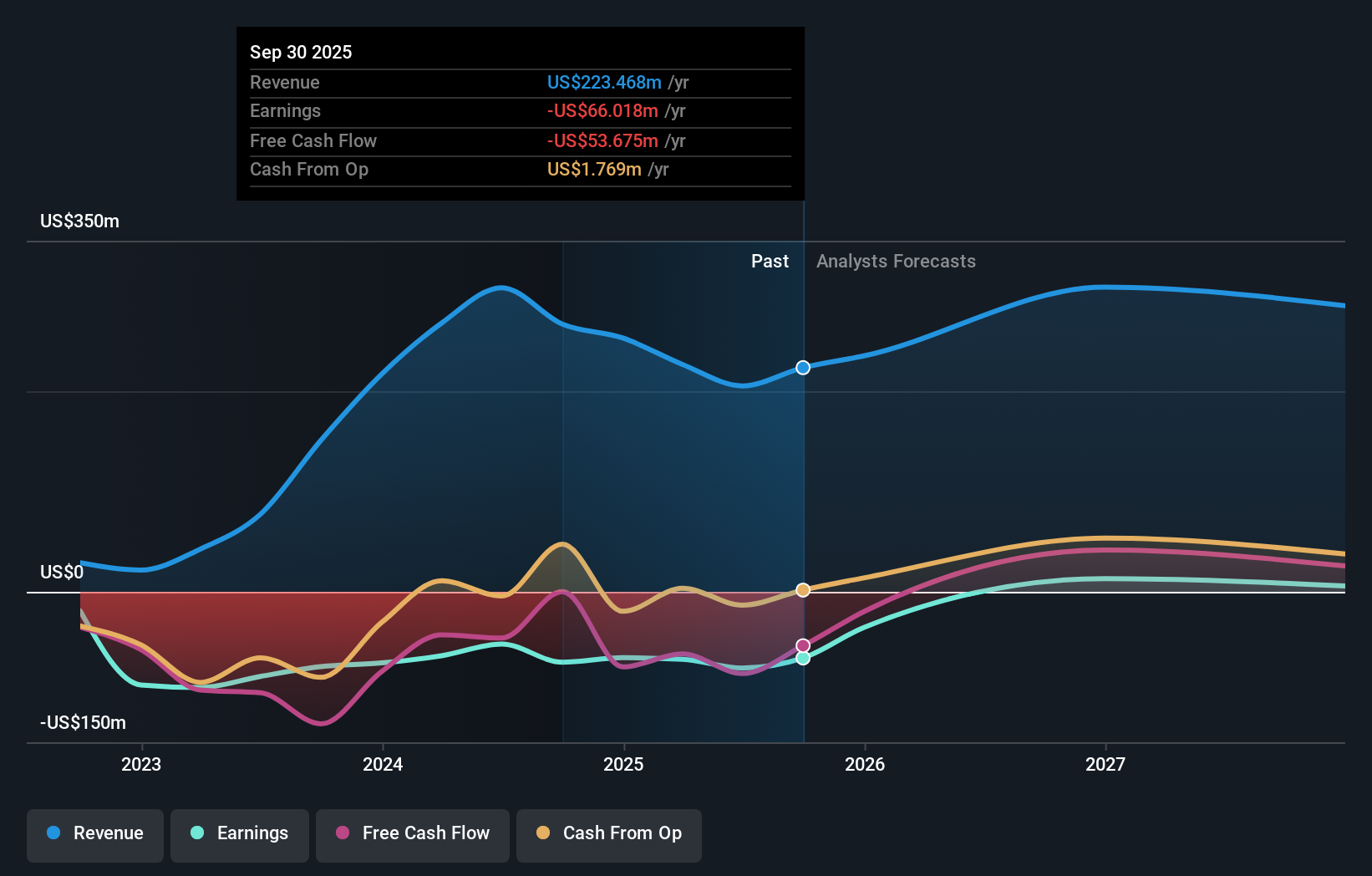Click the Analysts Forecasts section label
Viewport: 1372px width, 876px height.
(895, 261)
